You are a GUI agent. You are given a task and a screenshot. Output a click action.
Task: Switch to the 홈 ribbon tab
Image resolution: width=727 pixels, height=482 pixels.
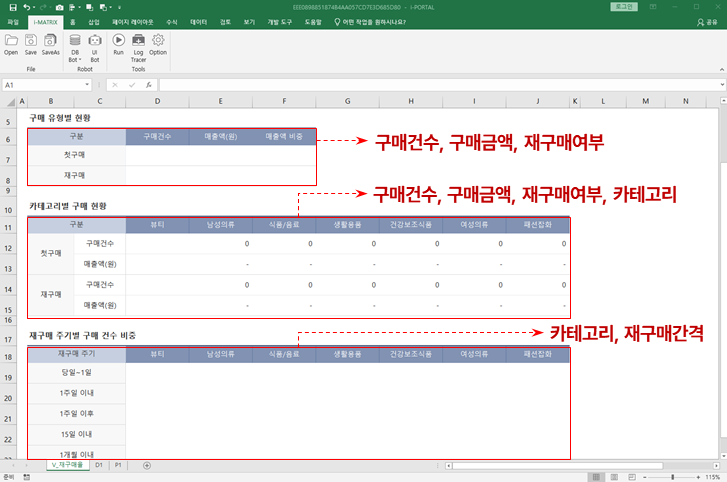click(x=73, y=22)
